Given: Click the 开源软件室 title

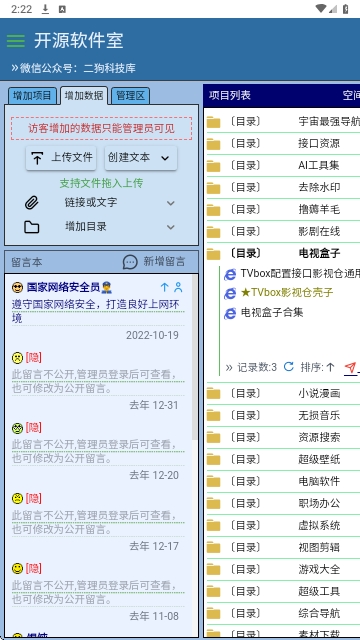Looking at the screenshot, I should 78,41.
